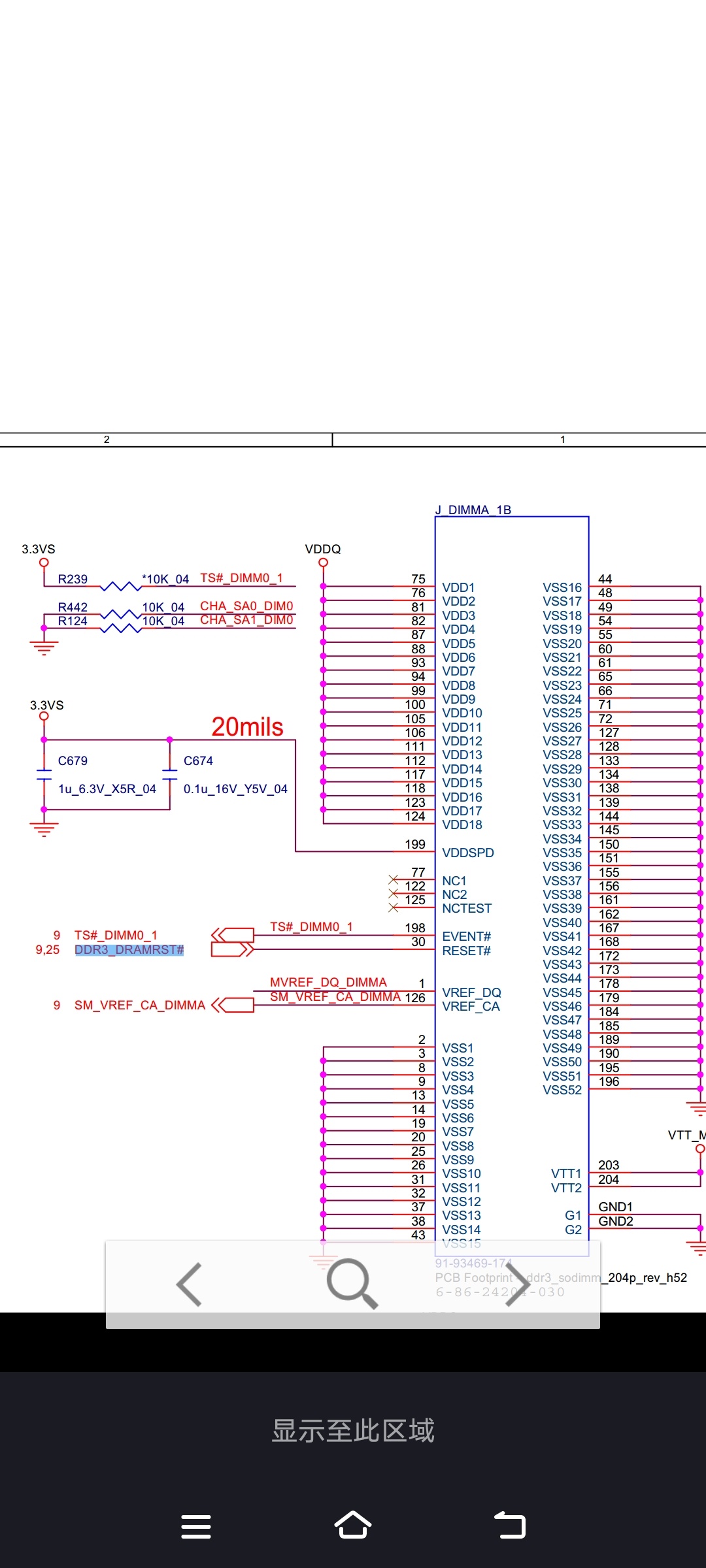Tap the VSS1 pin label
Viewport: 706px width, 1568px height.
point(458,1048)
